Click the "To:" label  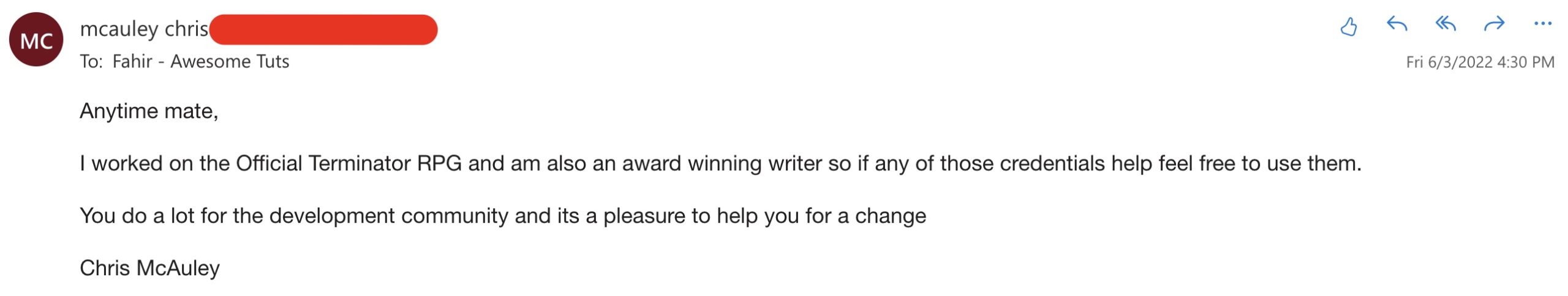pos(91,61)
